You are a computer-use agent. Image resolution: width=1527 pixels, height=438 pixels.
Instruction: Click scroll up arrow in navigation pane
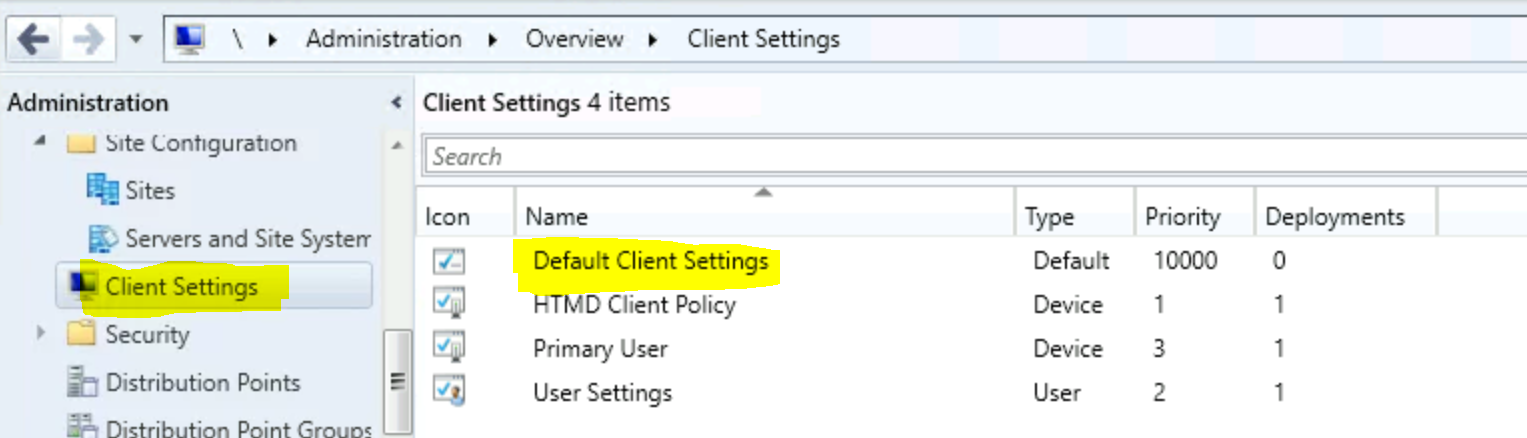pyautogui.click(x=397, y=146)
